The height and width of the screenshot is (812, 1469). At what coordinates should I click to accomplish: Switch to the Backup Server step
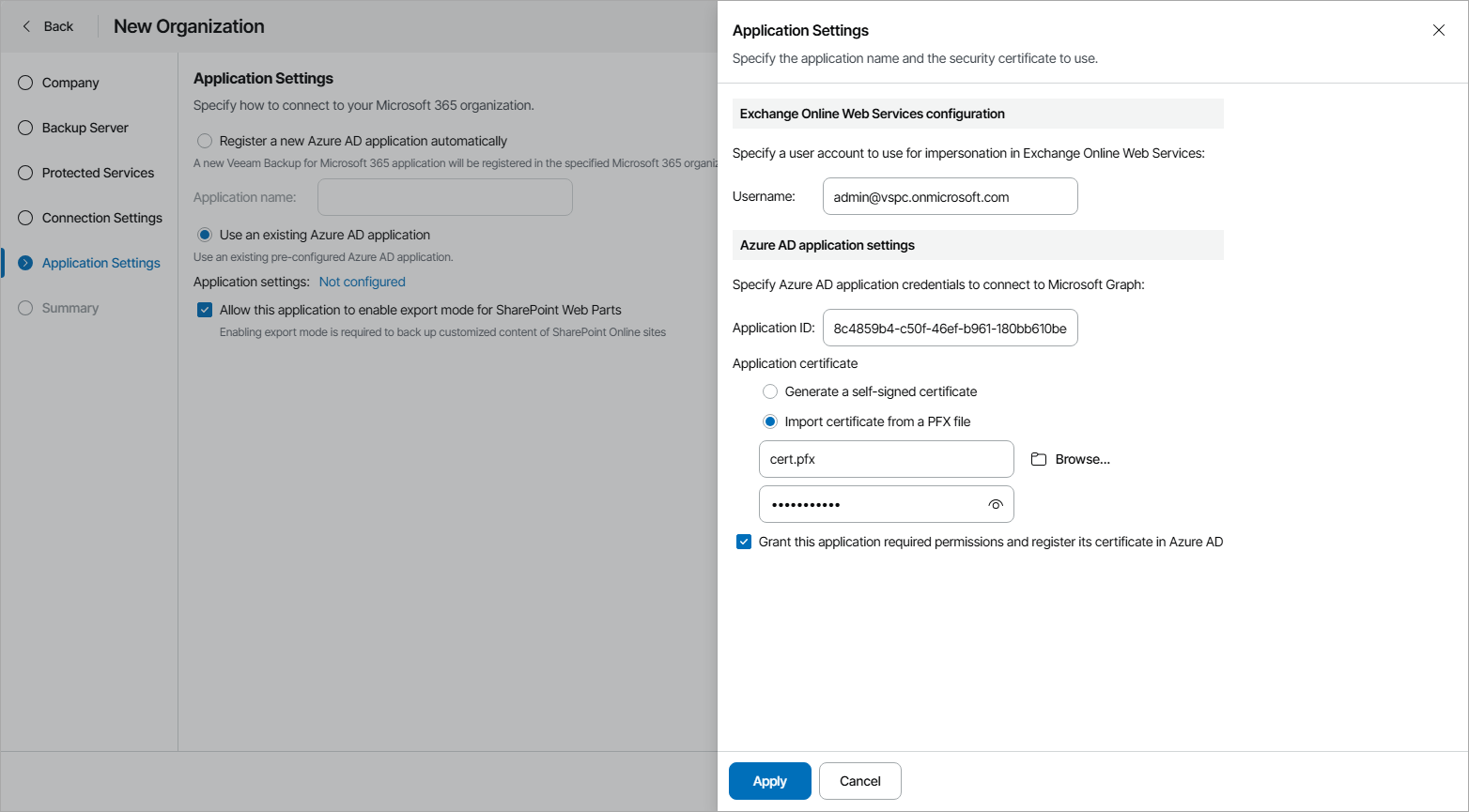click(x=85, y=128)
